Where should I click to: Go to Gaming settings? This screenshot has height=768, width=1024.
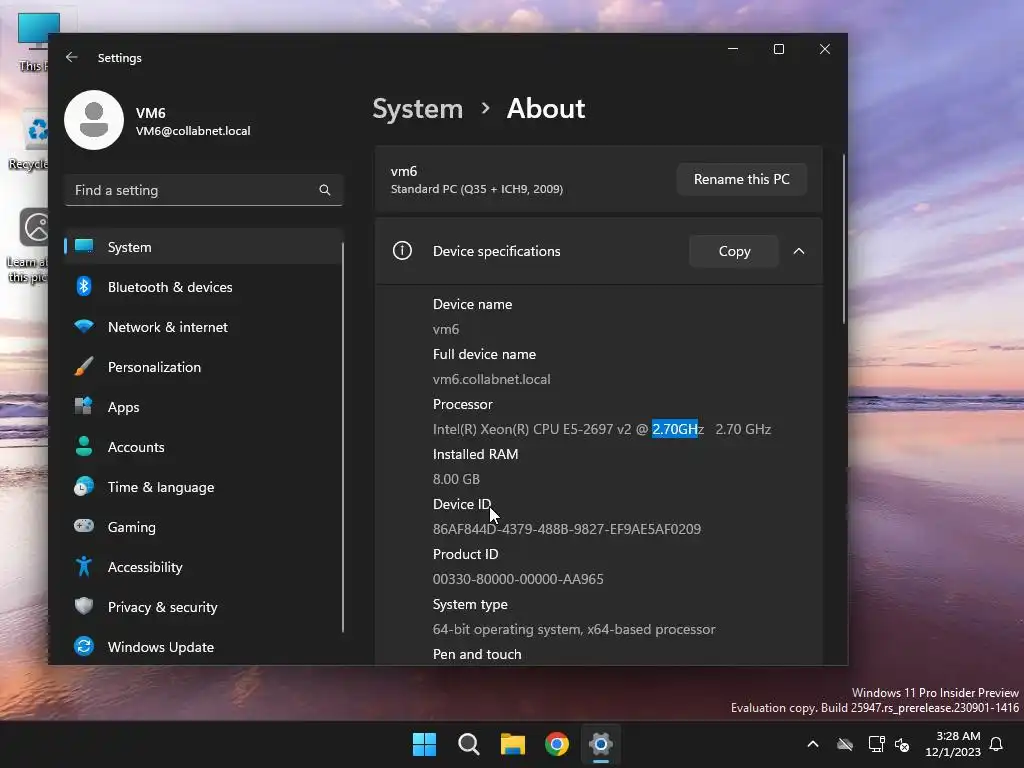[204, 527]
